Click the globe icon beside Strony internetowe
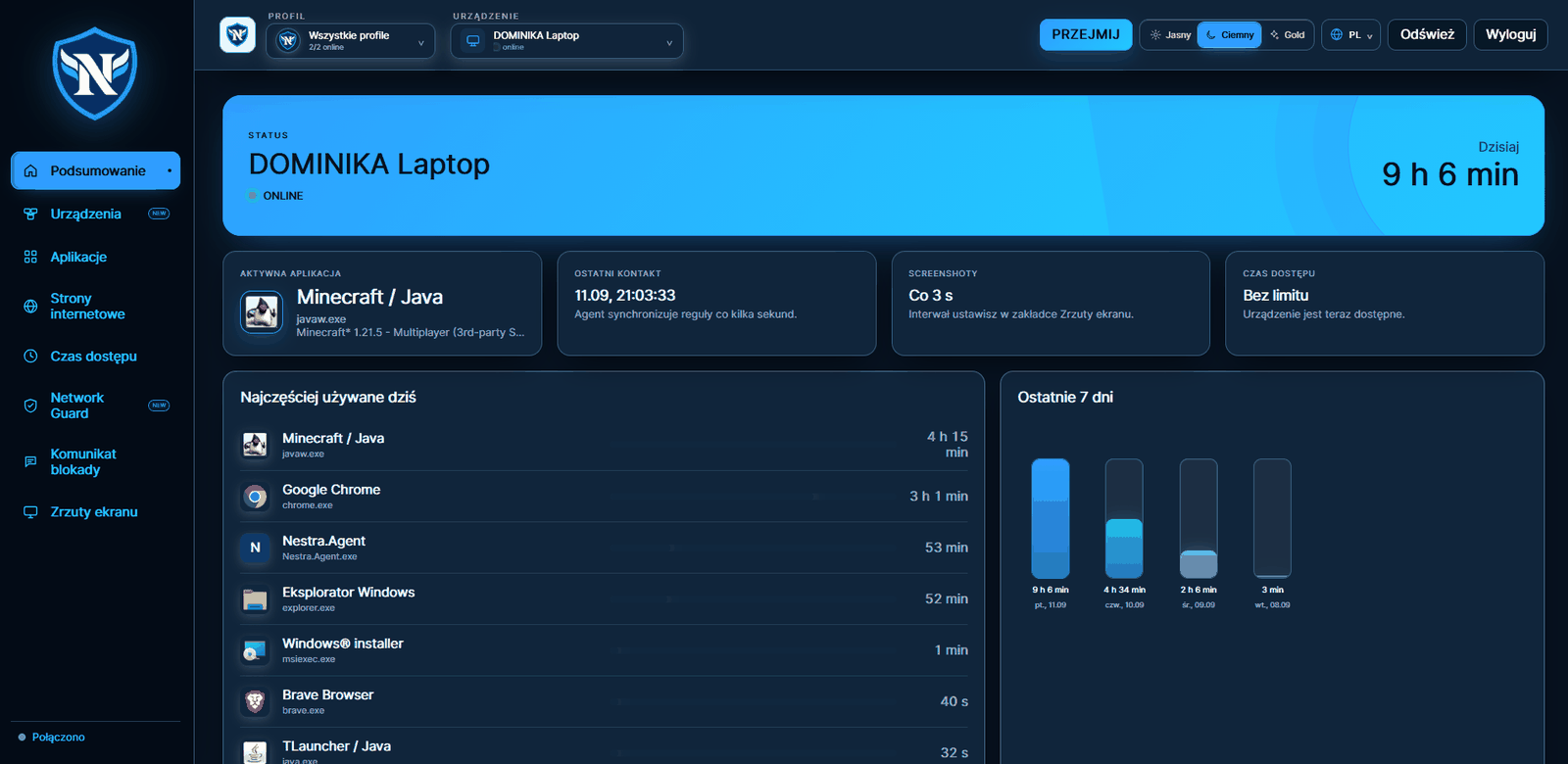This screenshot has height=764, width=1568. pyautogui.click(x=30, y=307)
